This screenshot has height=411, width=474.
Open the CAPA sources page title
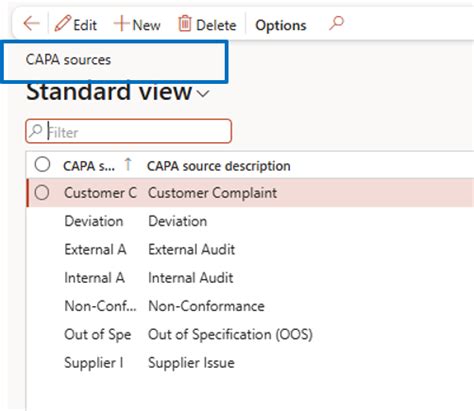point(68,60)
